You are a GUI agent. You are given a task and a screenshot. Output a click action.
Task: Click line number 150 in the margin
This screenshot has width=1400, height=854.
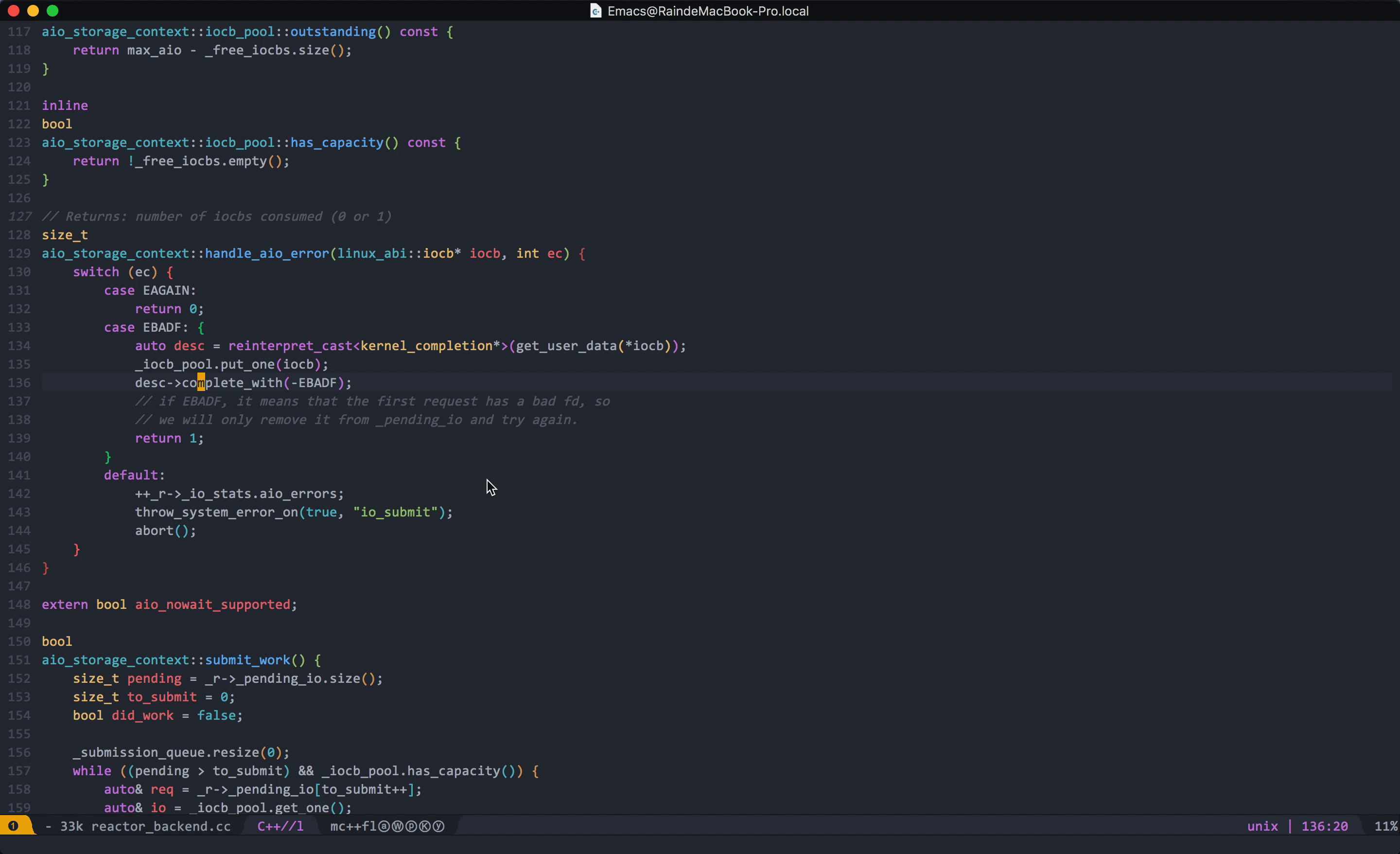[19, 641]
